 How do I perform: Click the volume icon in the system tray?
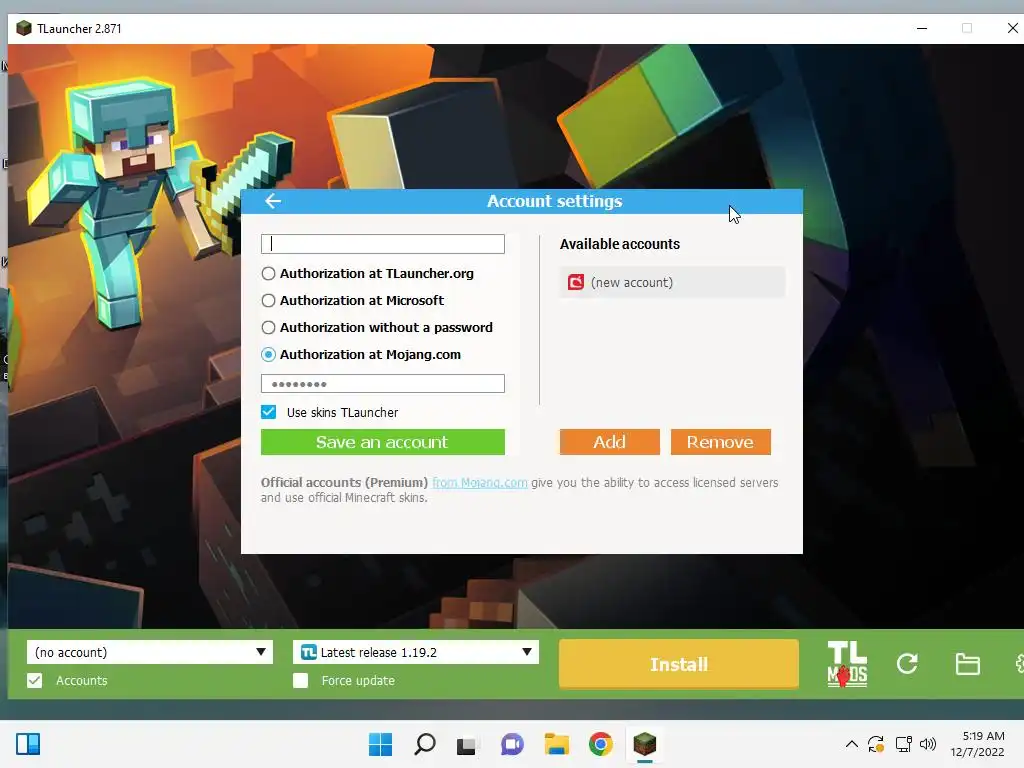(928, 744)
